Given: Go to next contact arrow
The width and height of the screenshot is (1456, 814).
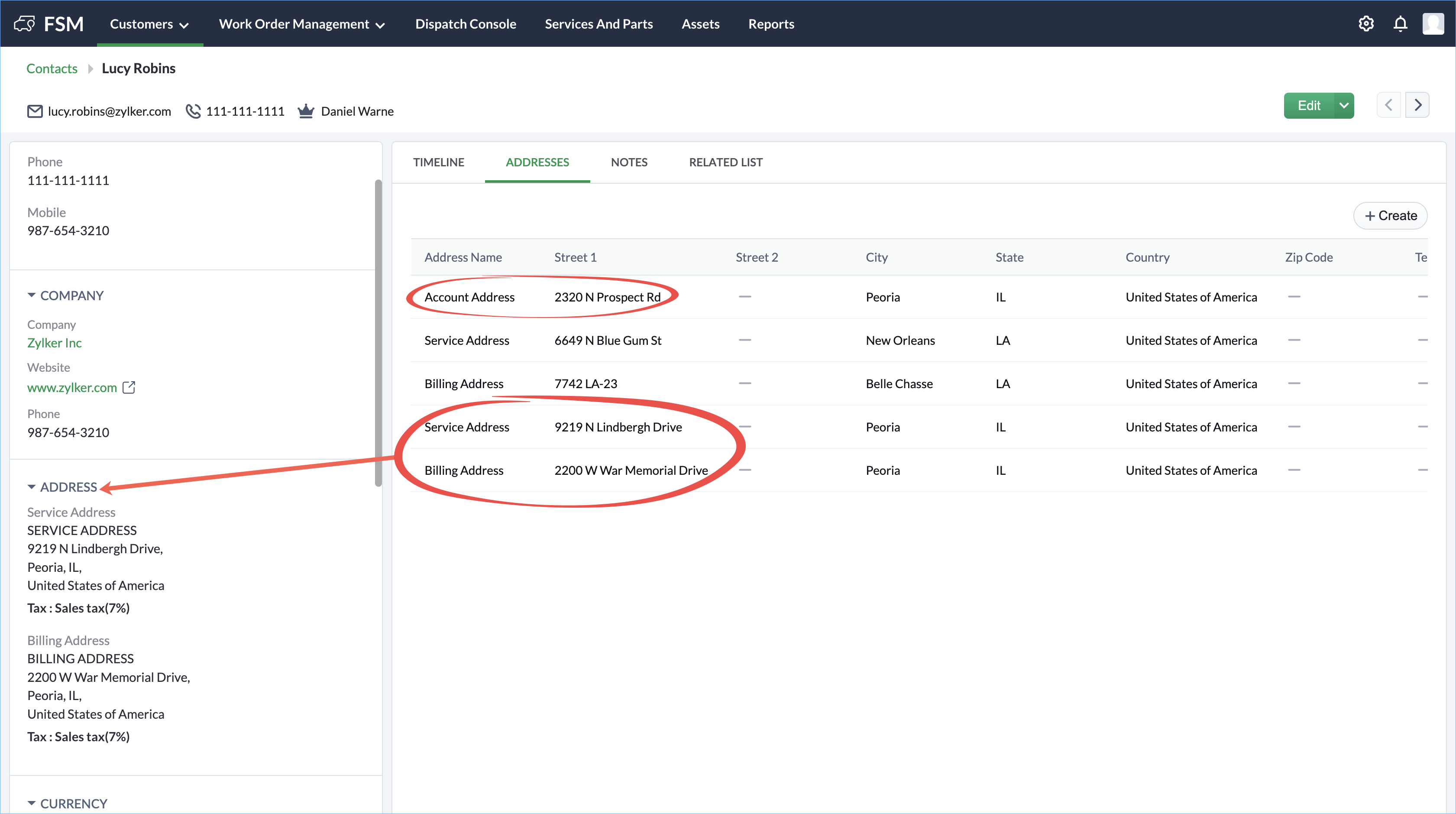Looking at the screenshot, I should coord(1417,105).
